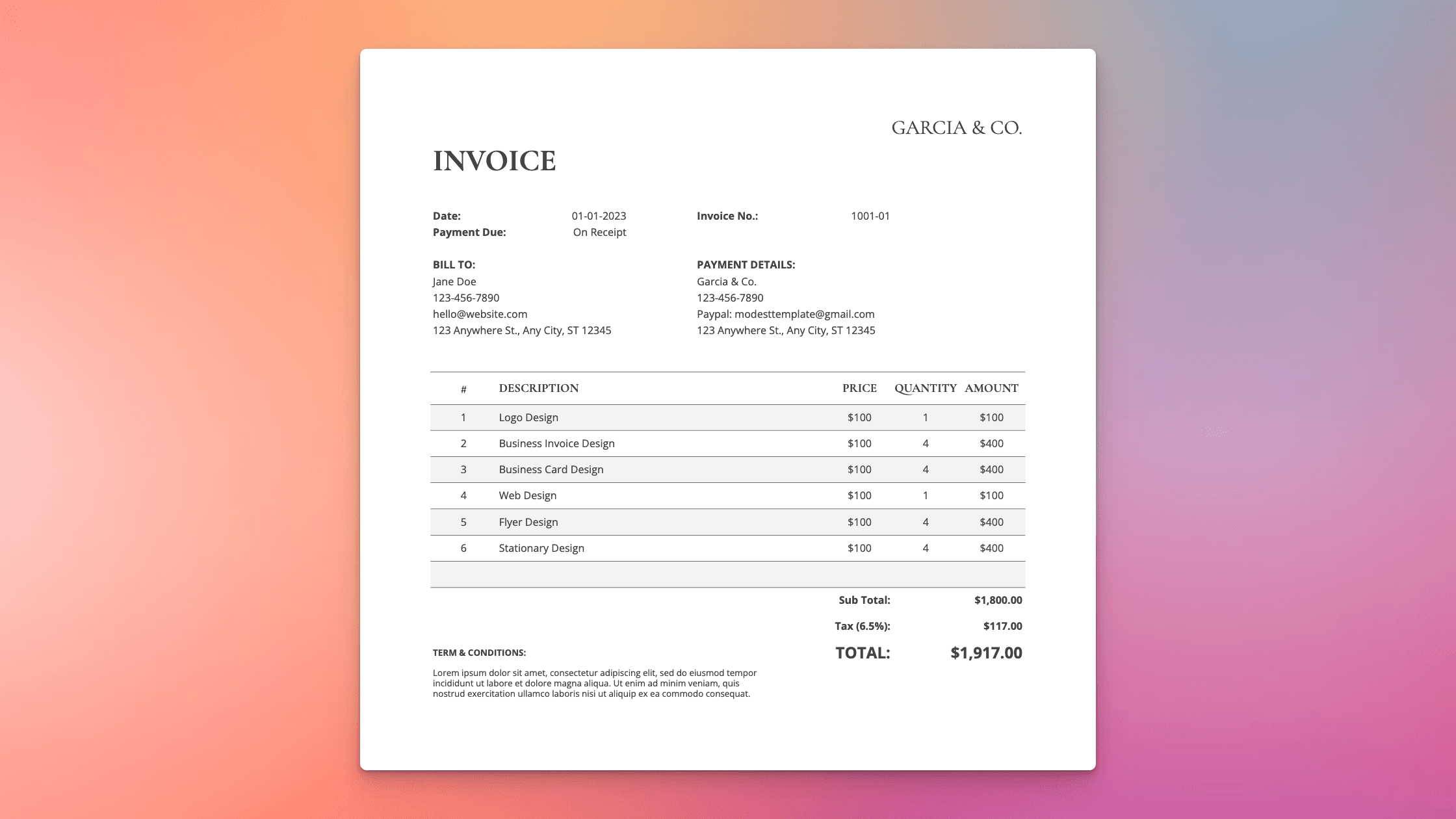Click the email hello@website.com
This screenshot has width=1456, height=819.
(x=480, y=314)
